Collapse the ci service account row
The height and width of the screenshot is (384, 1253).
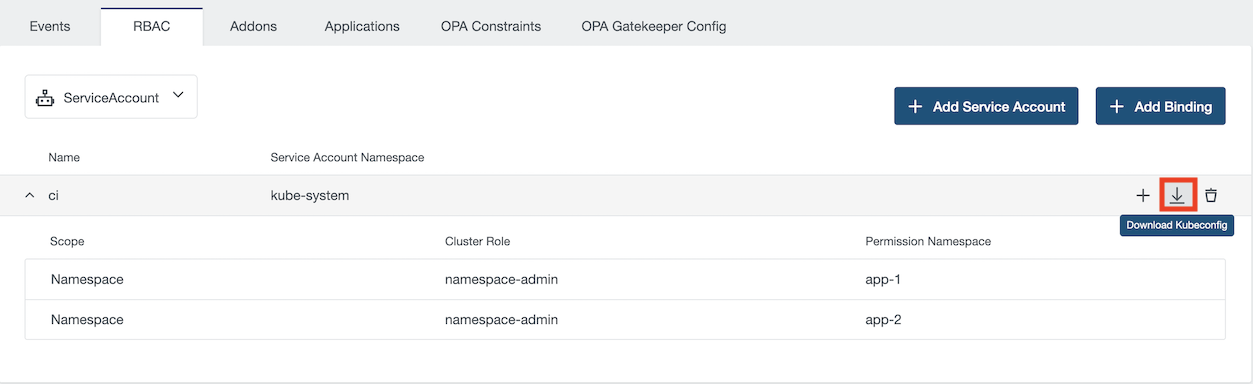coord(29,195)
